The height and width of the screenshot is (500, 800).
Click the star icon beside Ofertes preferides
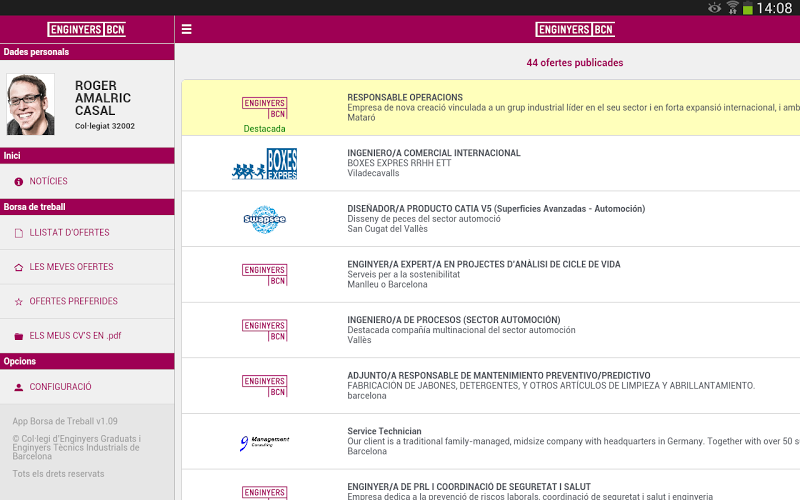pyautogui.click(x=19, y=302)
